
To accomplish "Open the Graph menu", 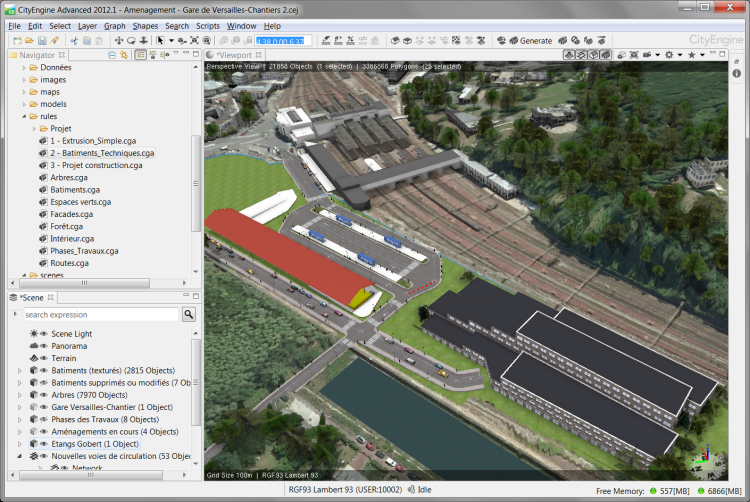I will (x=115, y=26).
